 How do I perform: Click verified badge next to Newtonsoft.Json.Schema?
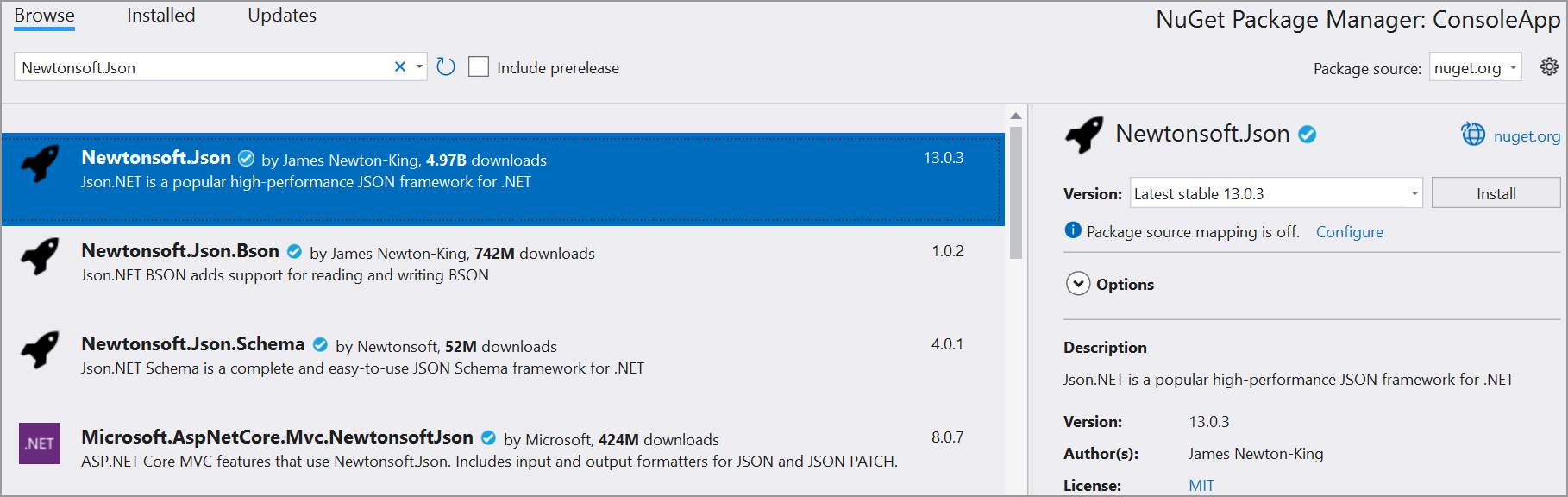320,344
